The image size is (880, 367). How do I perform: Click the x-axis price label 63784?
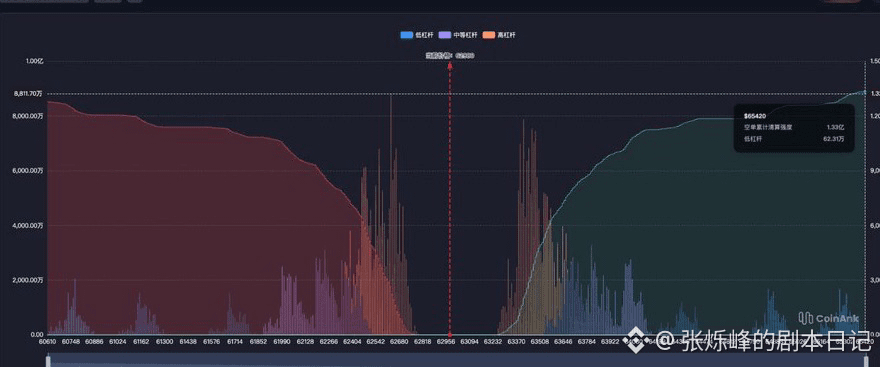586,342
